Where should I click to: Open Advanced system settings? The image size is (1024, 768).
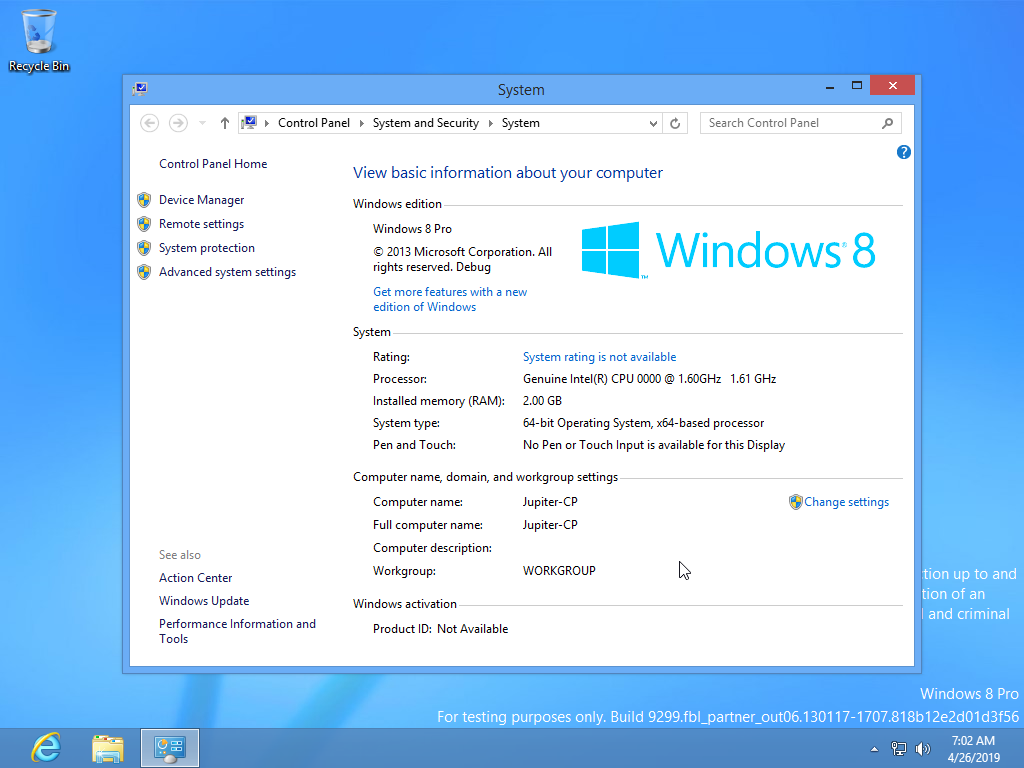pos(227,272)
